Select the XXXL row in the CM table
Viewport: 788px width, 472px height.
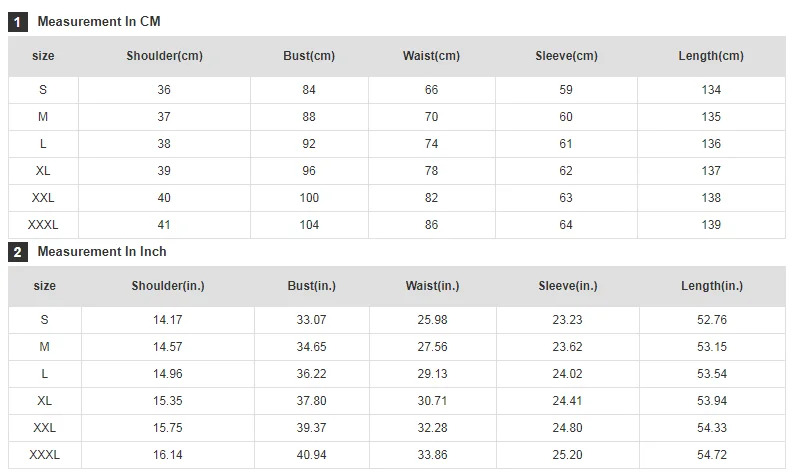coord(397,225)
